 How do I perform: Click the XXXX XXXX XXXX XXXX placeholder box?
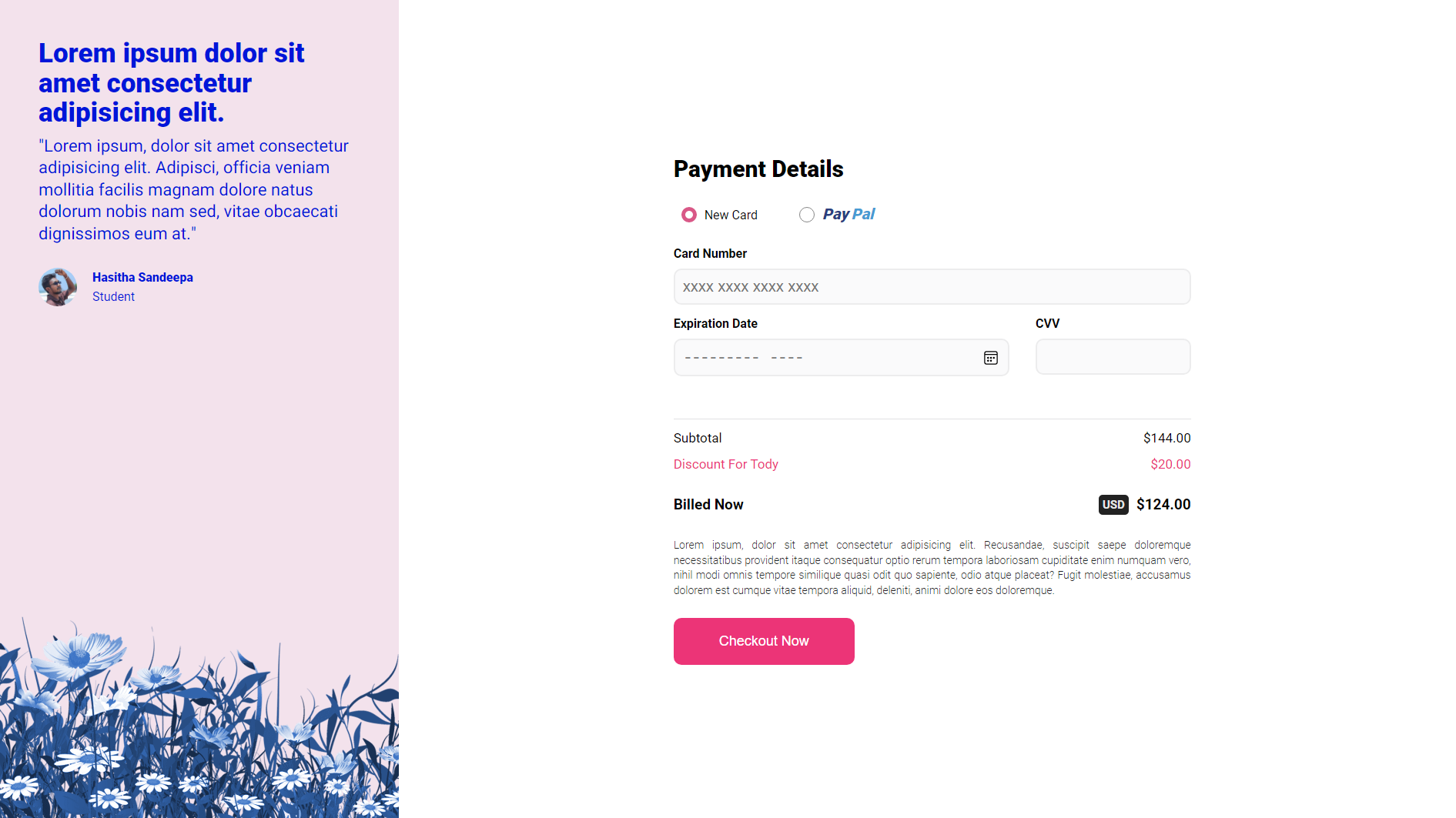932,286
